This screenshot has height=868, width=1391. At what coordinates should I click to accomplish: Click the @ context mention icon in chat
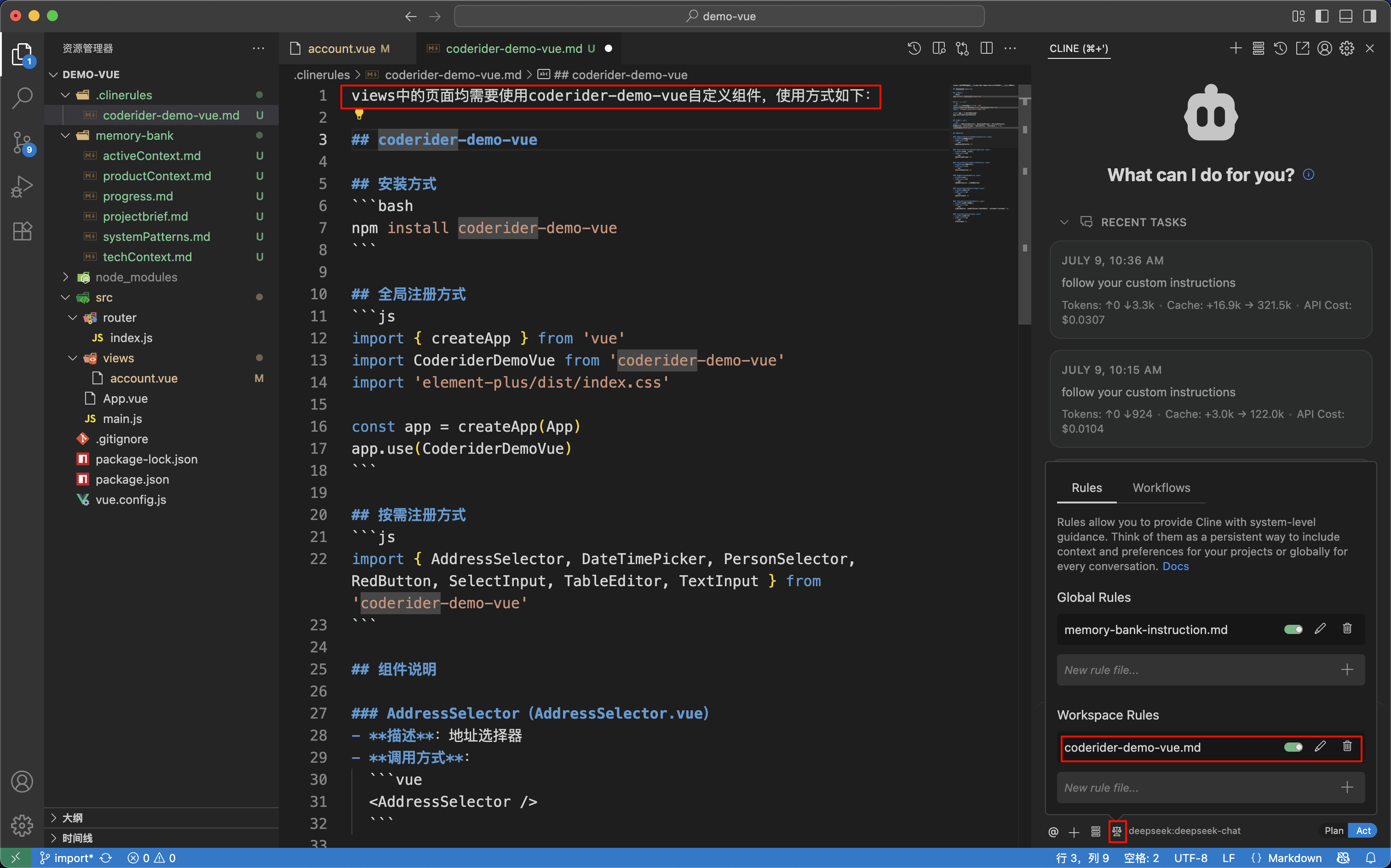pyautogui.click(x=1053, y=831)
